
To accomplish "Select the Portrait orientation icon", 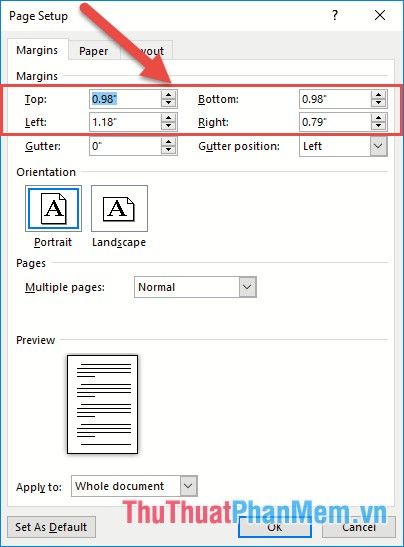I will 53,209.
